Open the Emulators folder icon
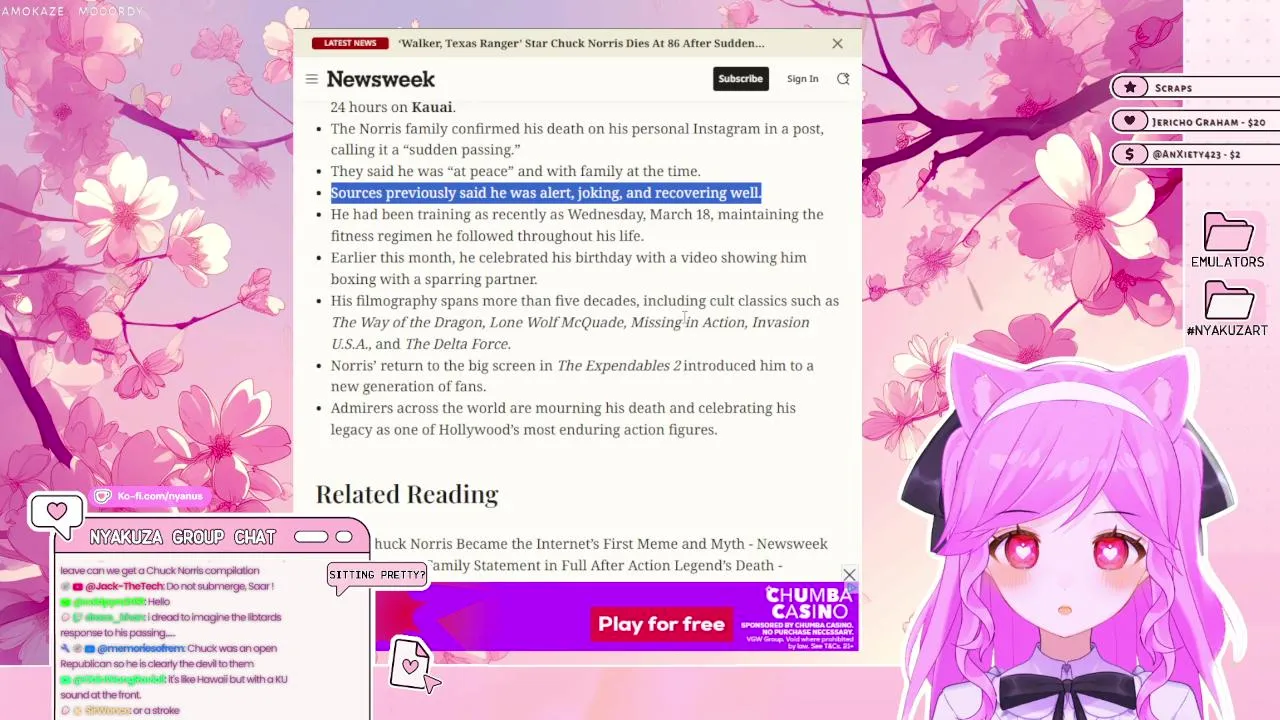This screenshot has width=1280, height=720. point(1228,234)
